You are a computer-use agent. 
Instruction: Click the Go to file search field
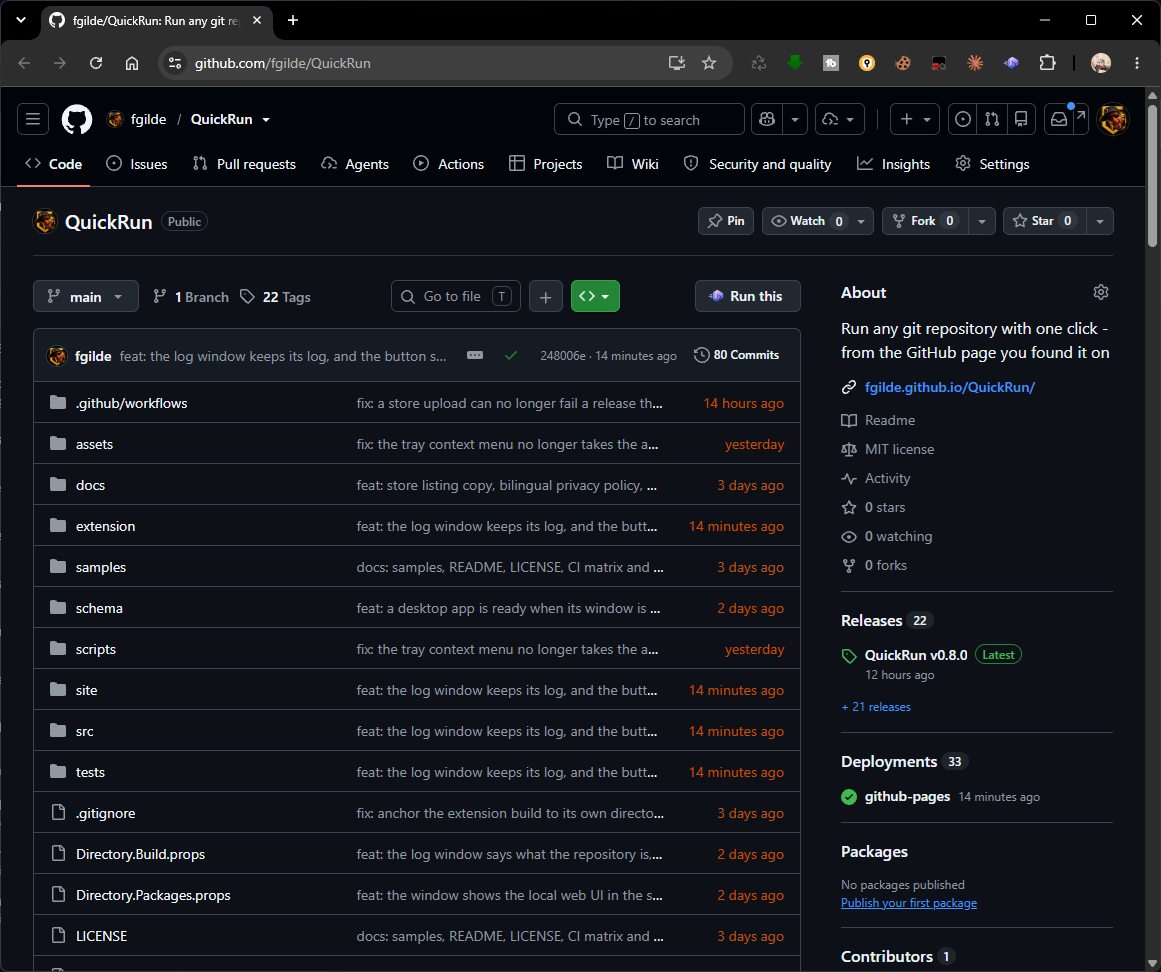456,297
